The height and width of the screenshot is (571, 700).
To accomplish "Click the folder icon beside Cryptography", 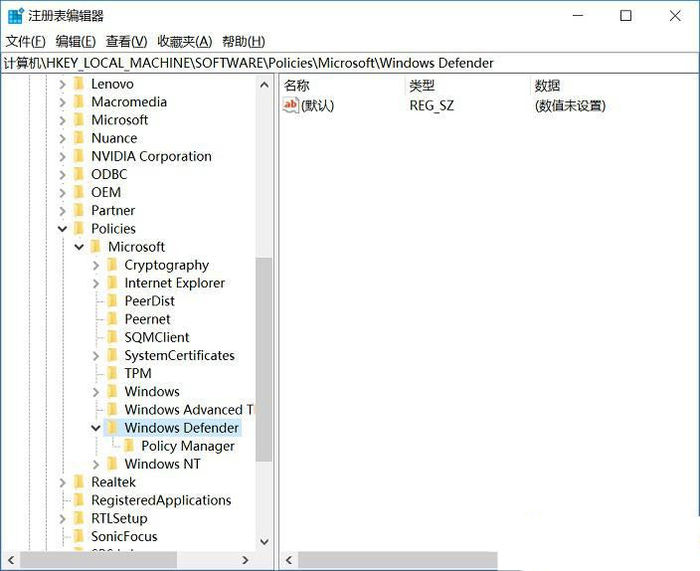I will click(112, 265).
